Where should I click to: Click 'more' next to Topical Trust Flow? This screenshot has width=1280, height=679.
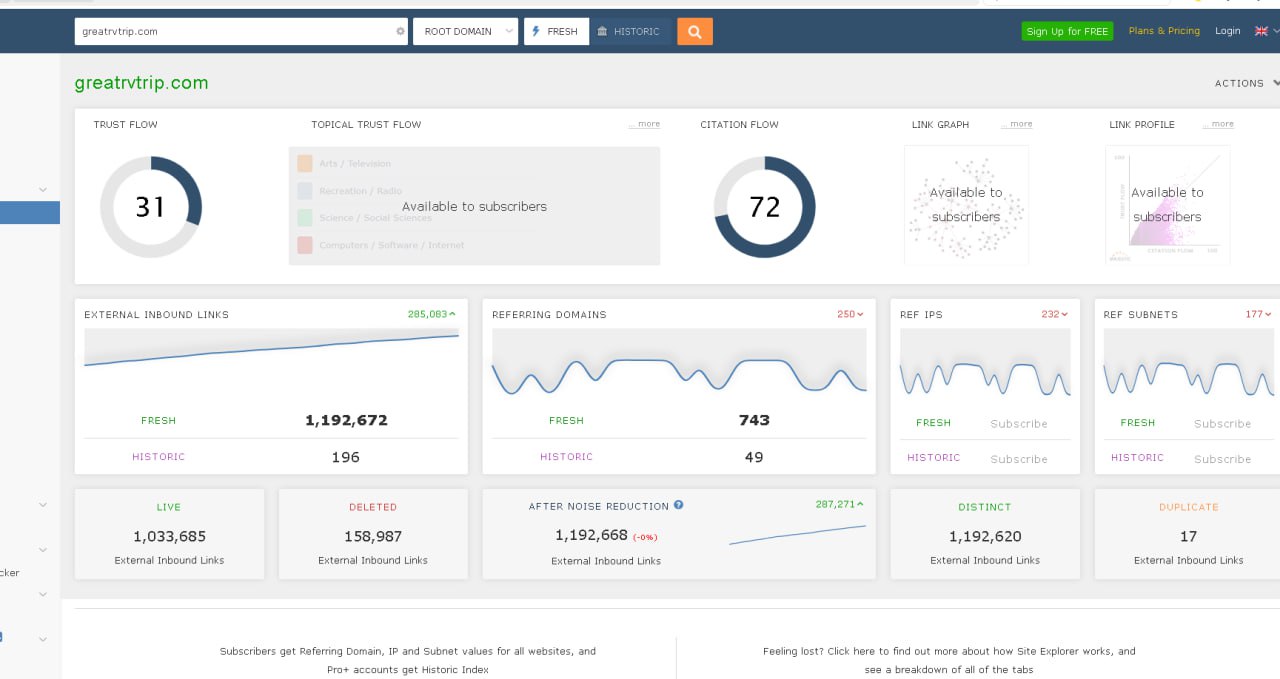[648, 124]
